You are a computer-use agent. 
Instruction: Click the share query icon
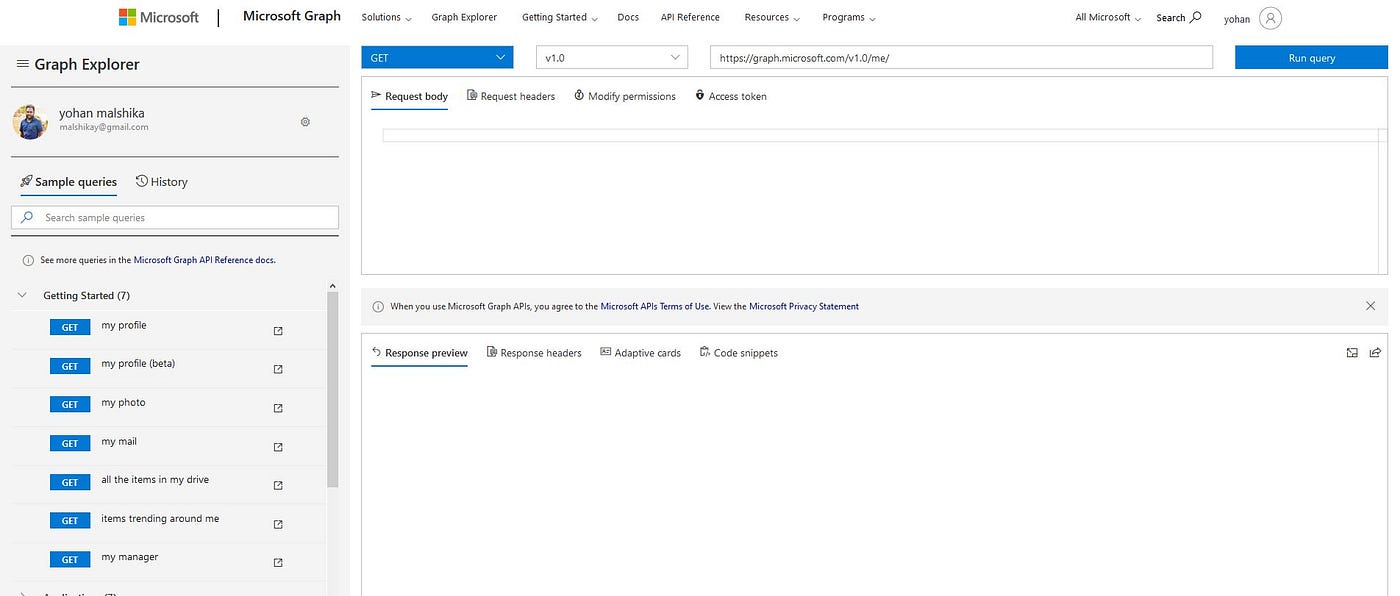coord(1375,353)
